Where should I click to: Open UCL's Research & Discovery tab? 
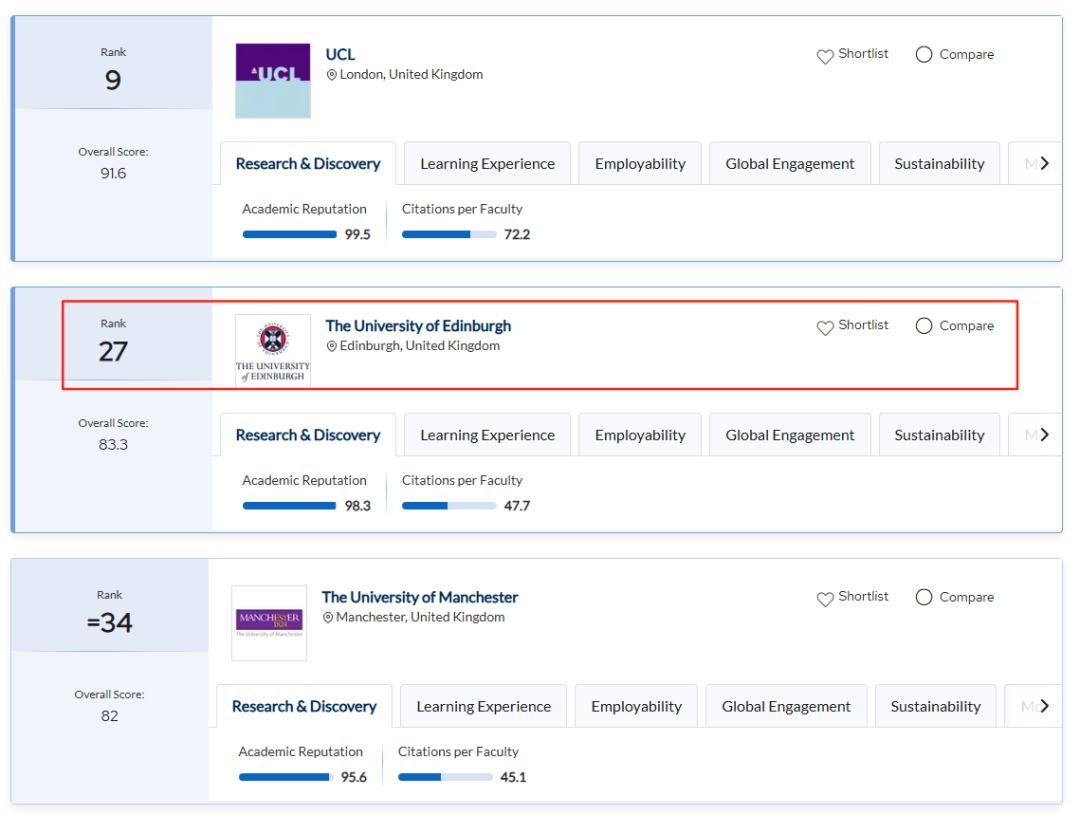click(308, 163)
